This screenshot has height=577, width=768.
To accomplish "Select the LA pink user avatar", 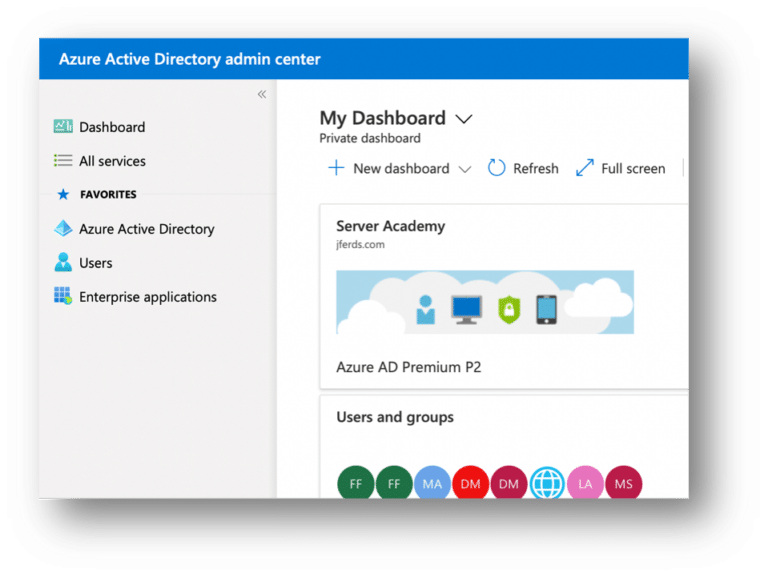I will click(x=585, y=484).
